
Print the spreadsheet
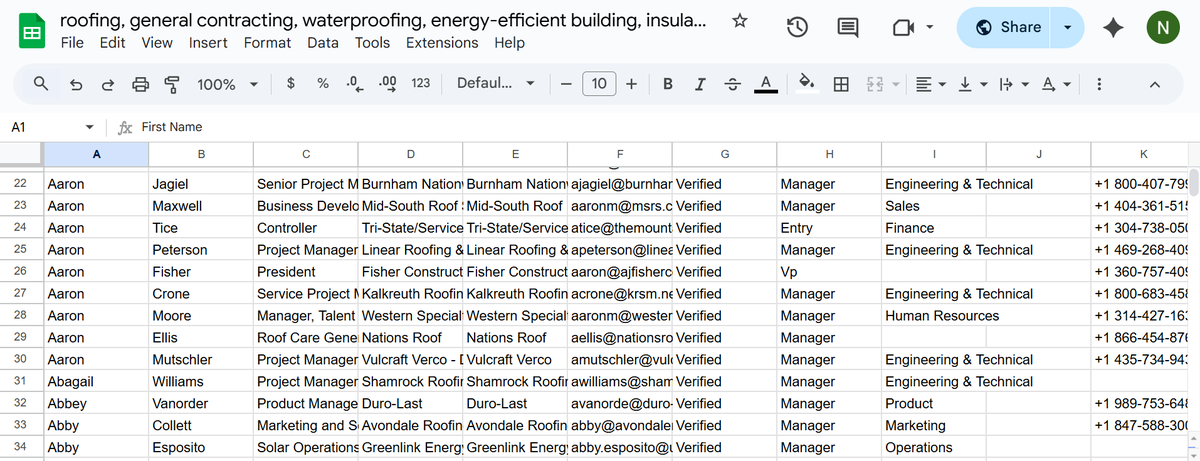click(x=140, y=84)
